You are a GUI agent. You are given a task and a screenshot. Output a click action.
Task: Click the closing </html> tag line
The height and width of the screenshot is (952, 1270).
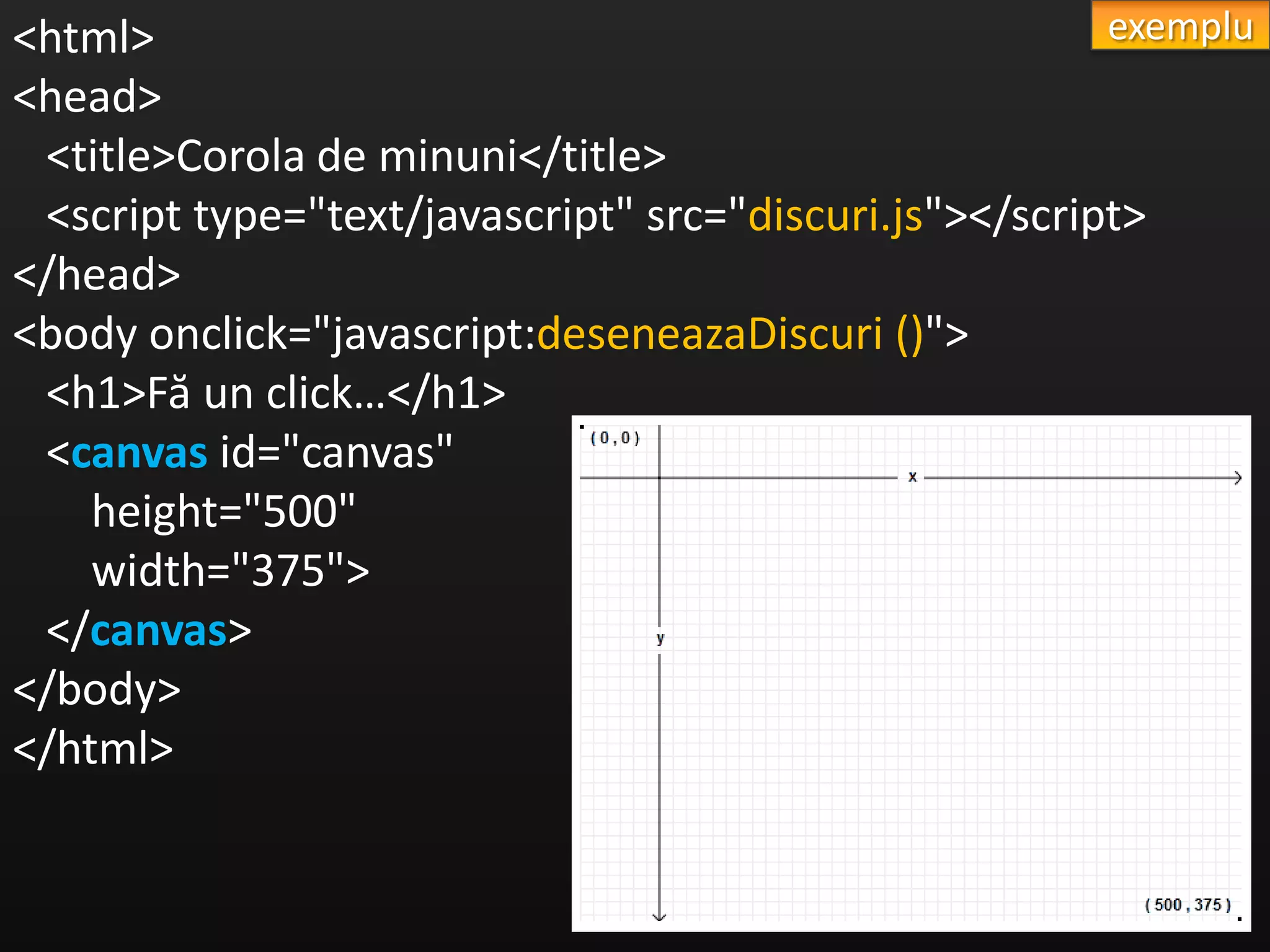(x=93, y=749)
